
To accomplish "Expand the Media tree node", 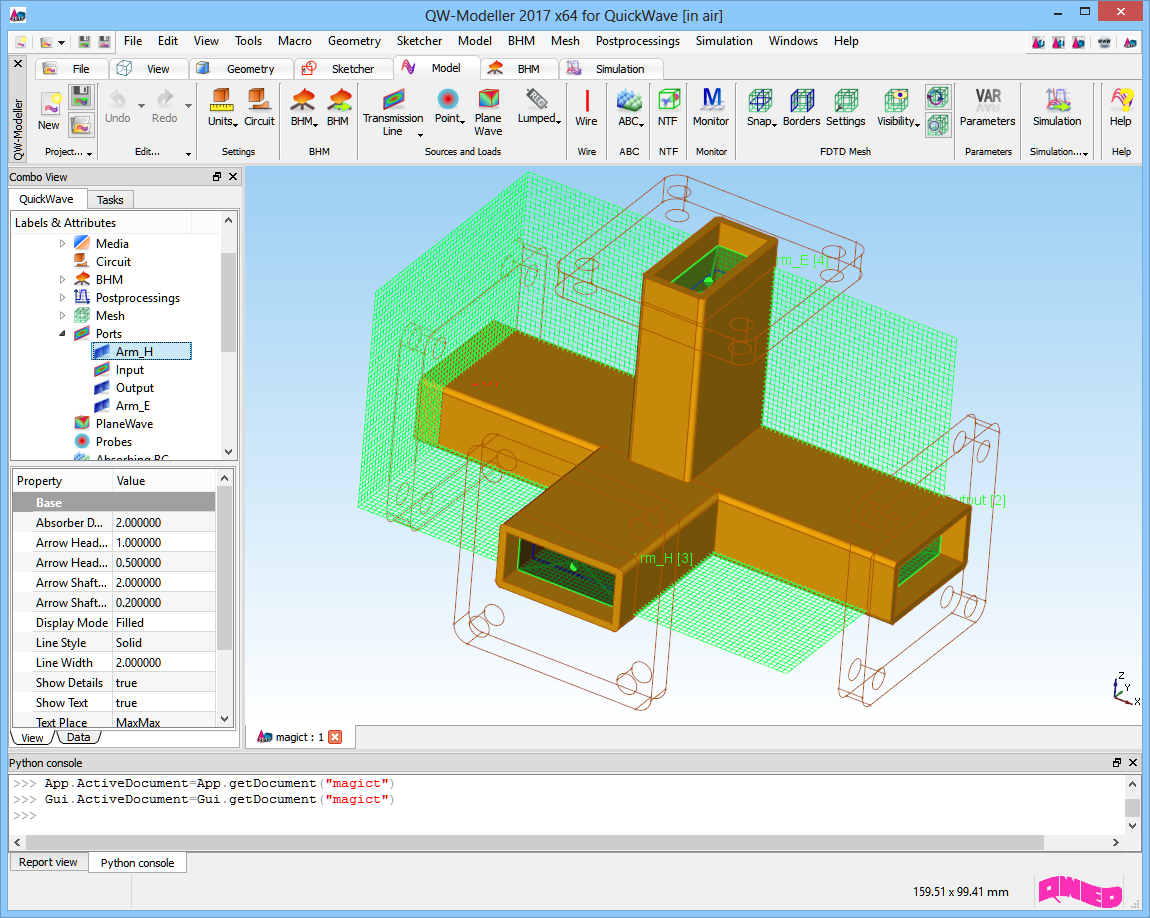I will pos(62,243).
